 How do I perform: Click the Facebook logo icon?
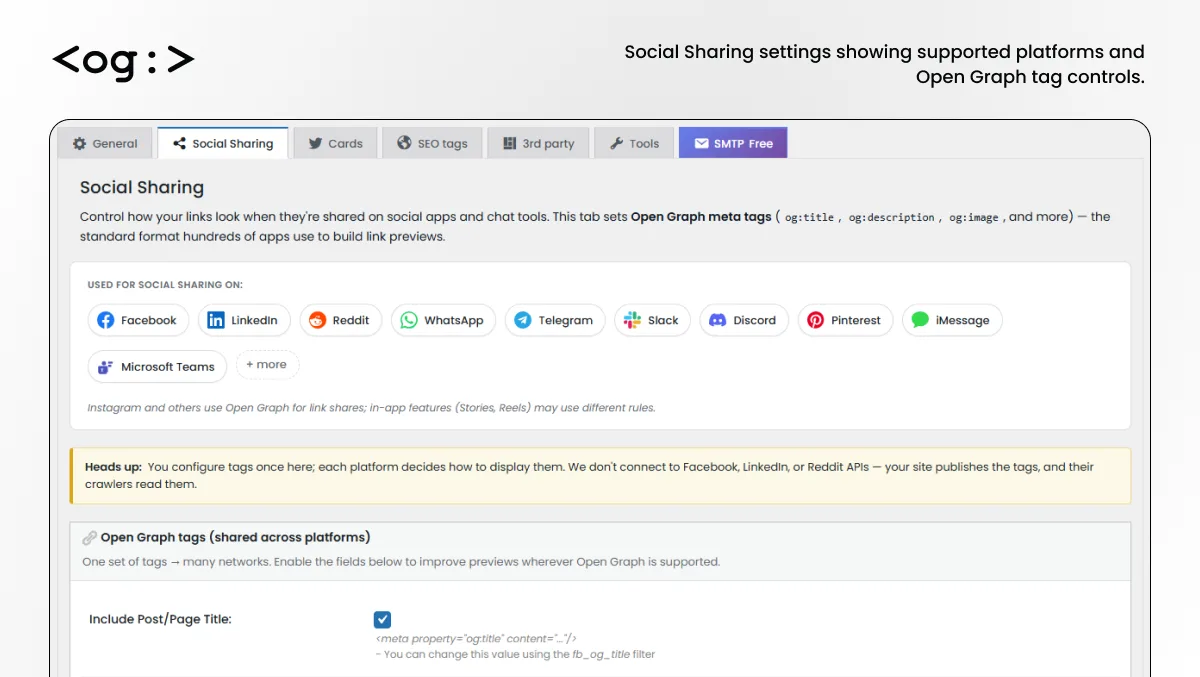[x=106, y=320]
